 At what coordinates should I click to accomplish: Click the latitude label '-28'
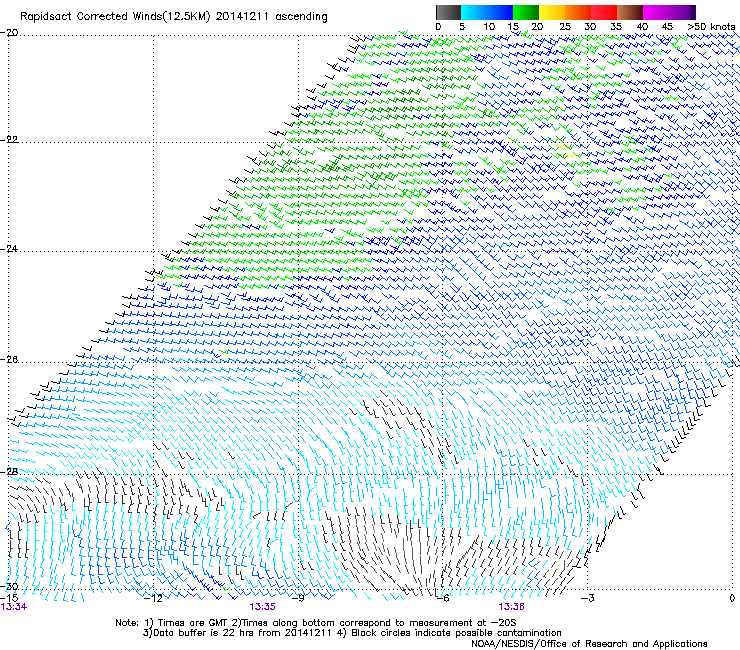pos(9,471)
